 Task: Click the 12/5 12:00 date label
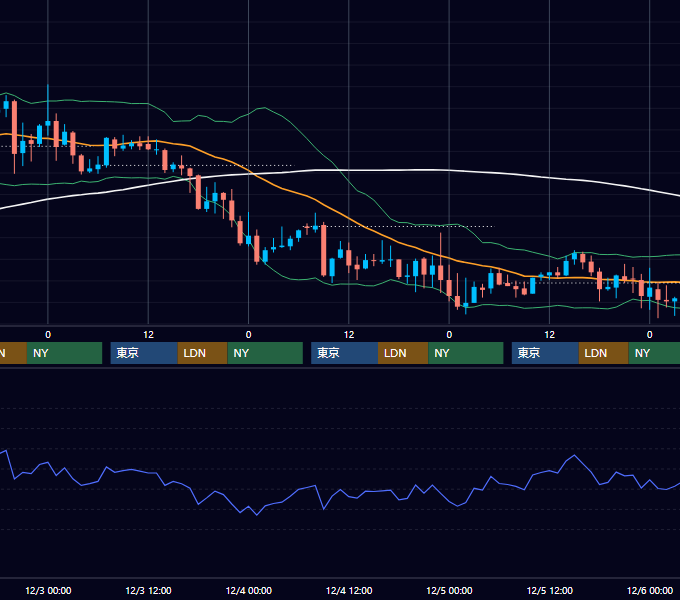click(549, 590)
